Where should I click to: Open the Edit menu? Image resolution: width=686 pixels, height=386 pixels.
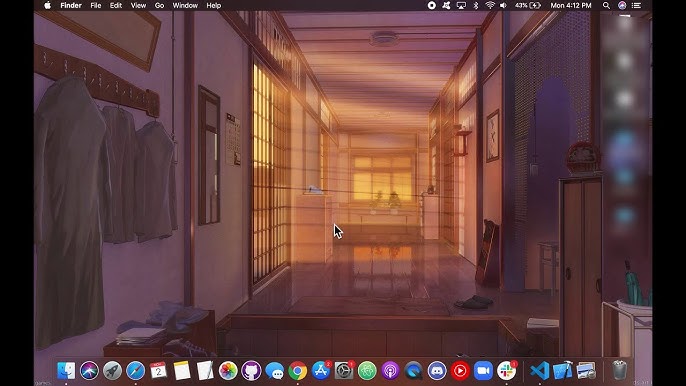click(x=116, y=5)
